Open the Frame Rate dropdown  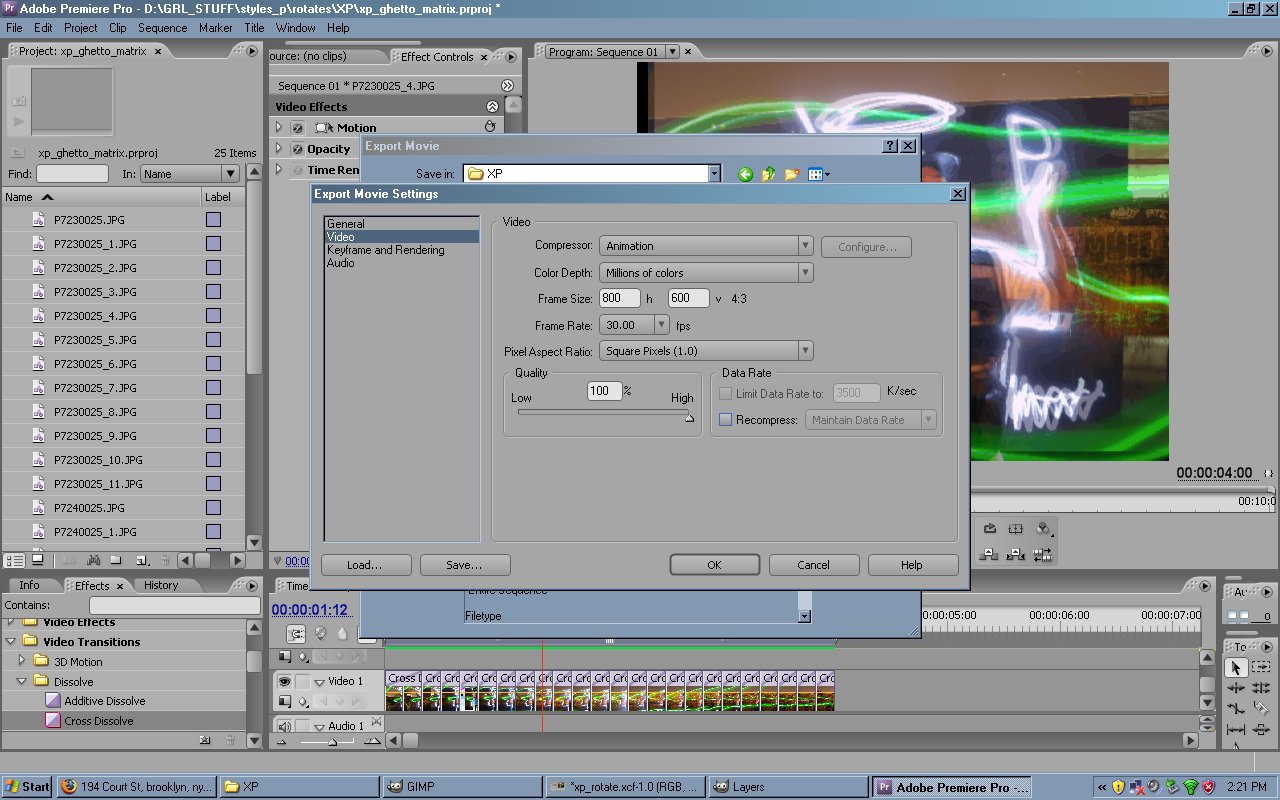tap(661, 325)
